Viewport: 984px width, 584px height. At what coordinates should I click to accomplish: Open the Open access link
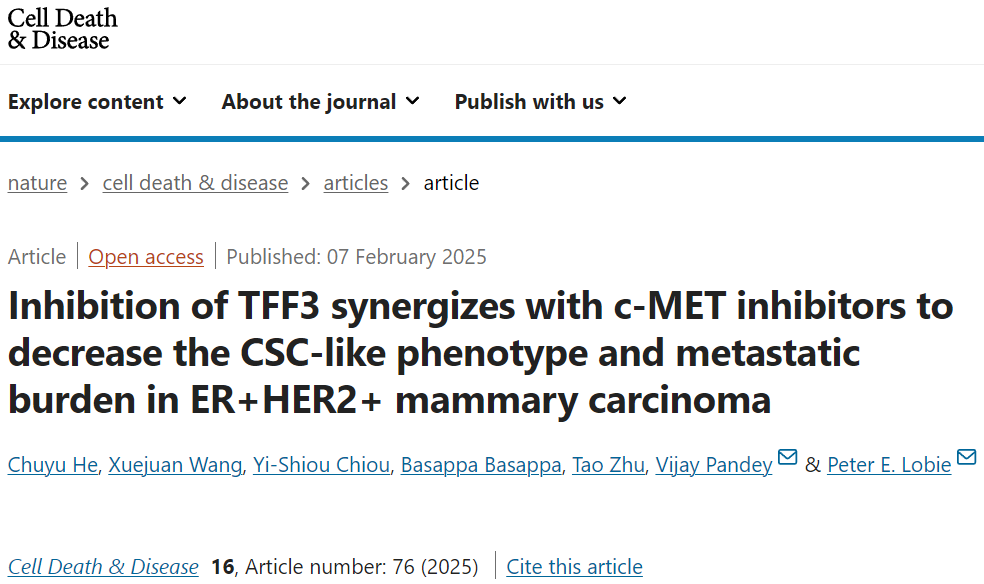point(146,257)
